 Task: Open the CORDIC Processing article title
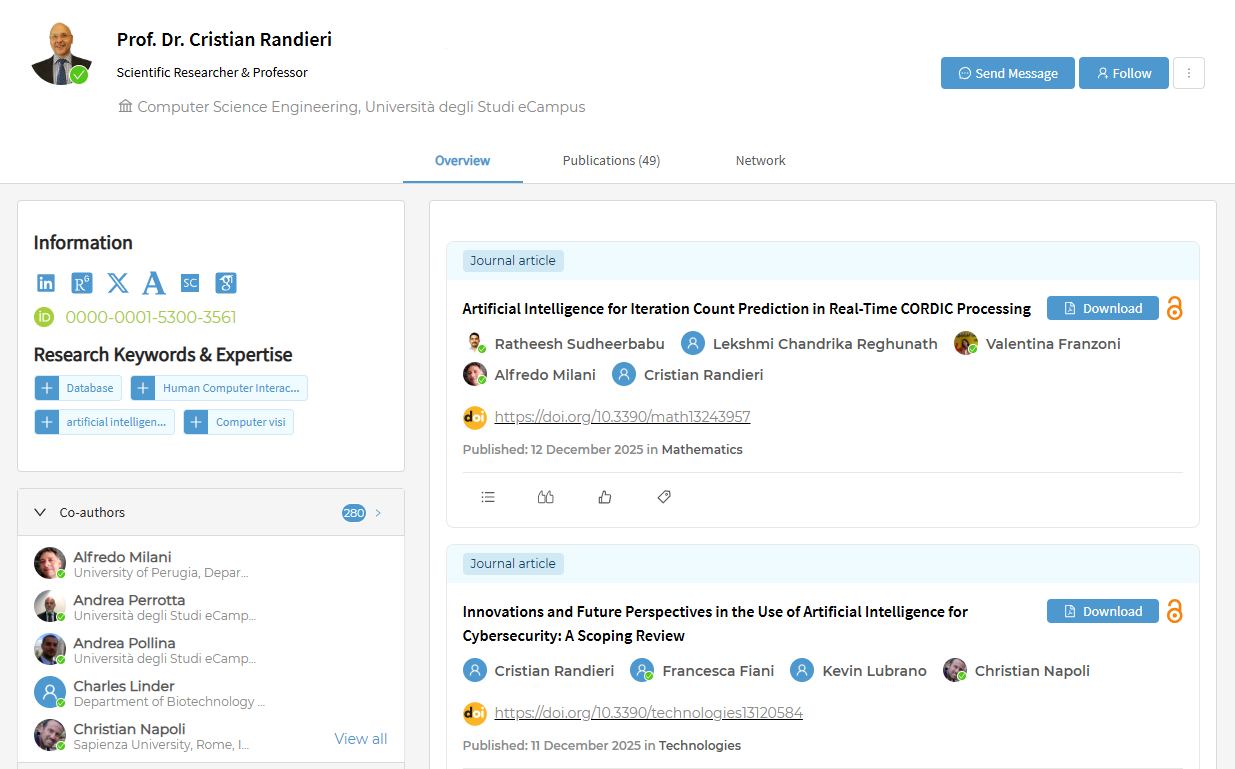point(746,309)
